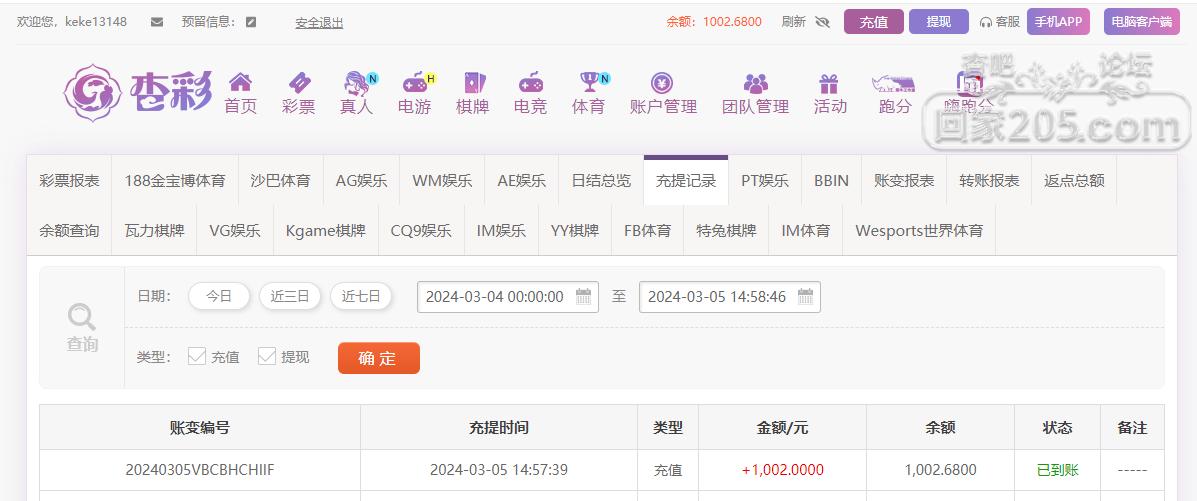Click start date field 2024-03-04 00:00:00
Screen dimensions: 1197x501
(508, 297)
